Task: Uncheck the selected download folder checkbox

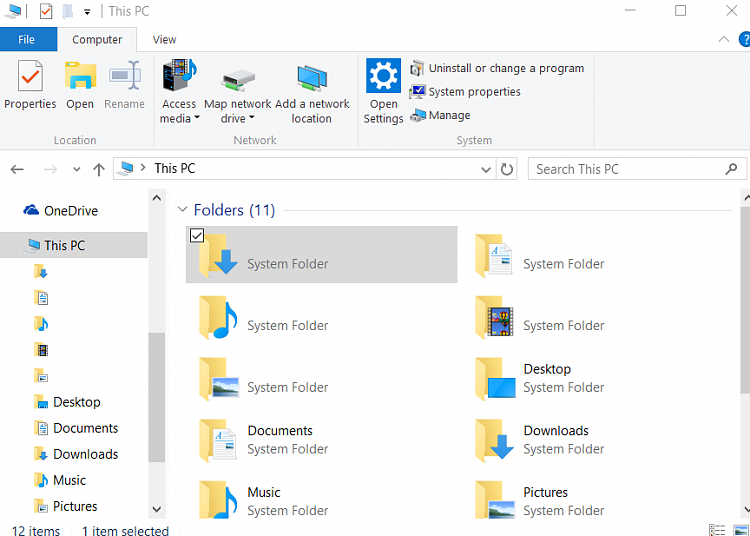Action: point(197,235)
